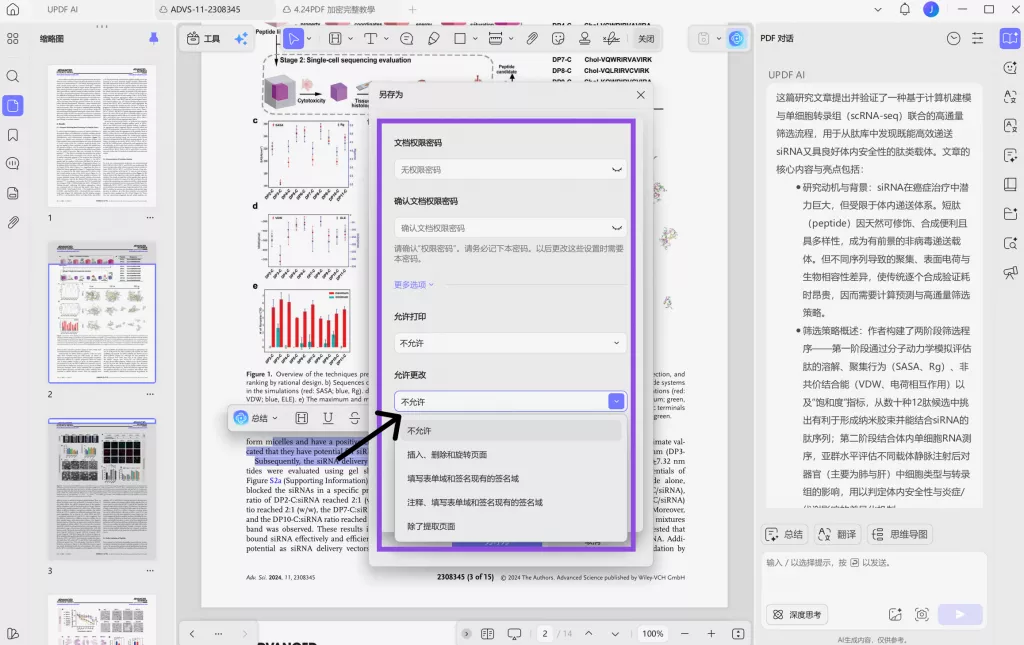Close the 另存为 dialog with X
1024x645 pixels.
[641, 95]
